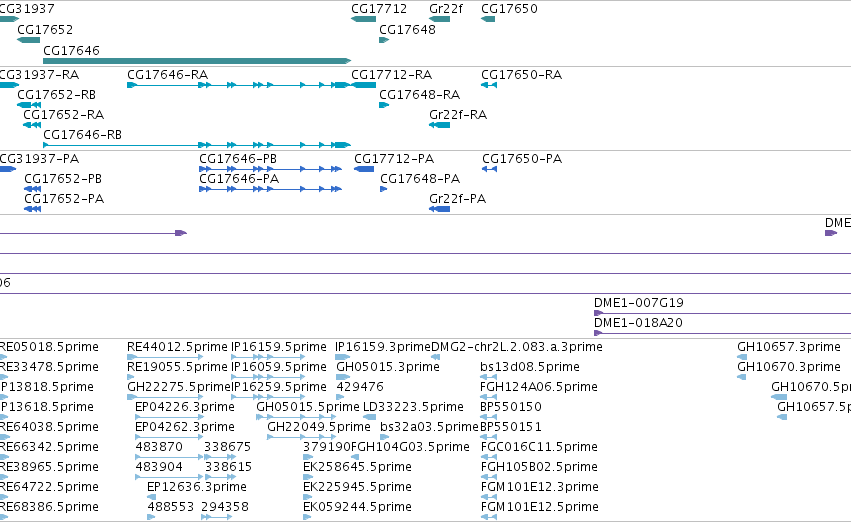Click the CG17648-RA transcript label
851x522 pixels.
pyautogui.click(x=420, y=95)
